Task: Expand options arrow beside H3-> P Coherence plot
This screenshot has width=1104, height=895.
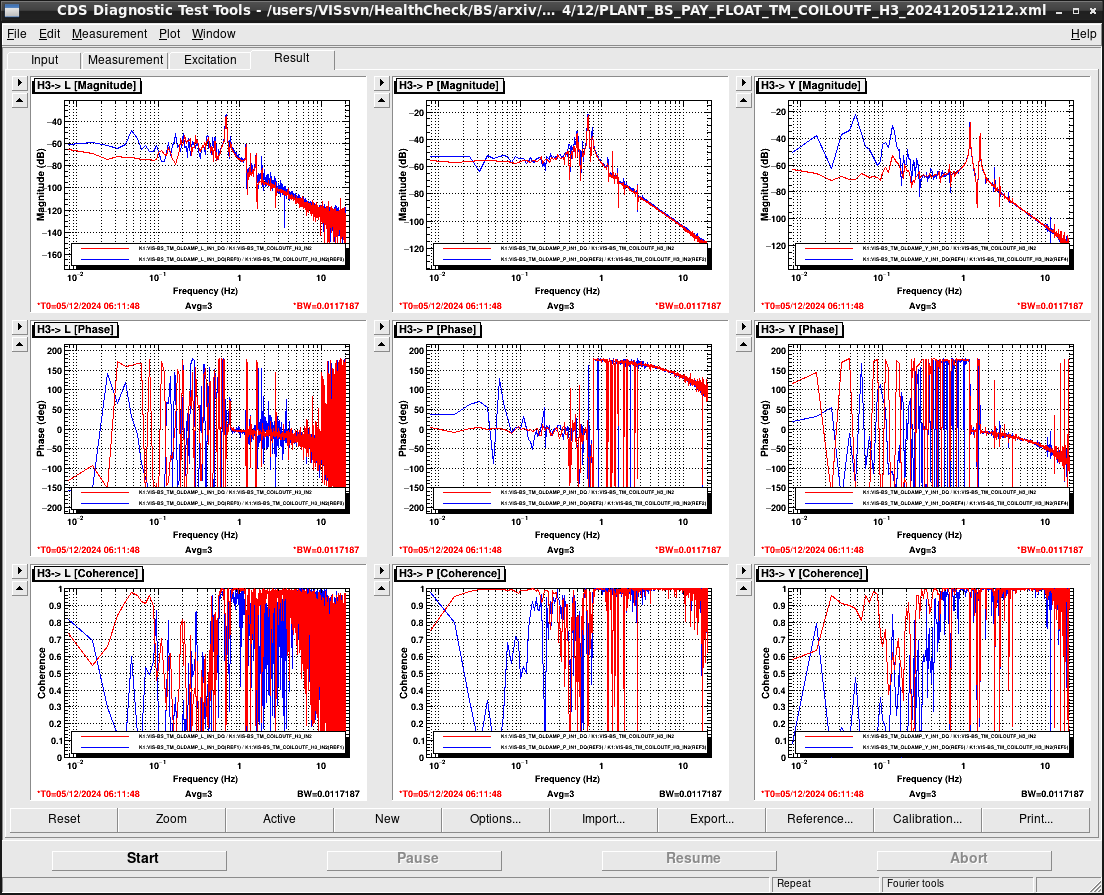Action: pos(382,571)
